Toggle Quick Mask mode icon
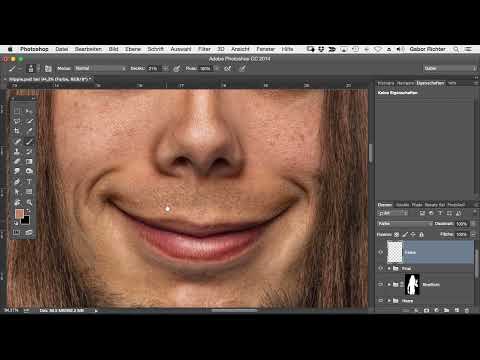This screenshot has height=360, width=480. point(17,232)
